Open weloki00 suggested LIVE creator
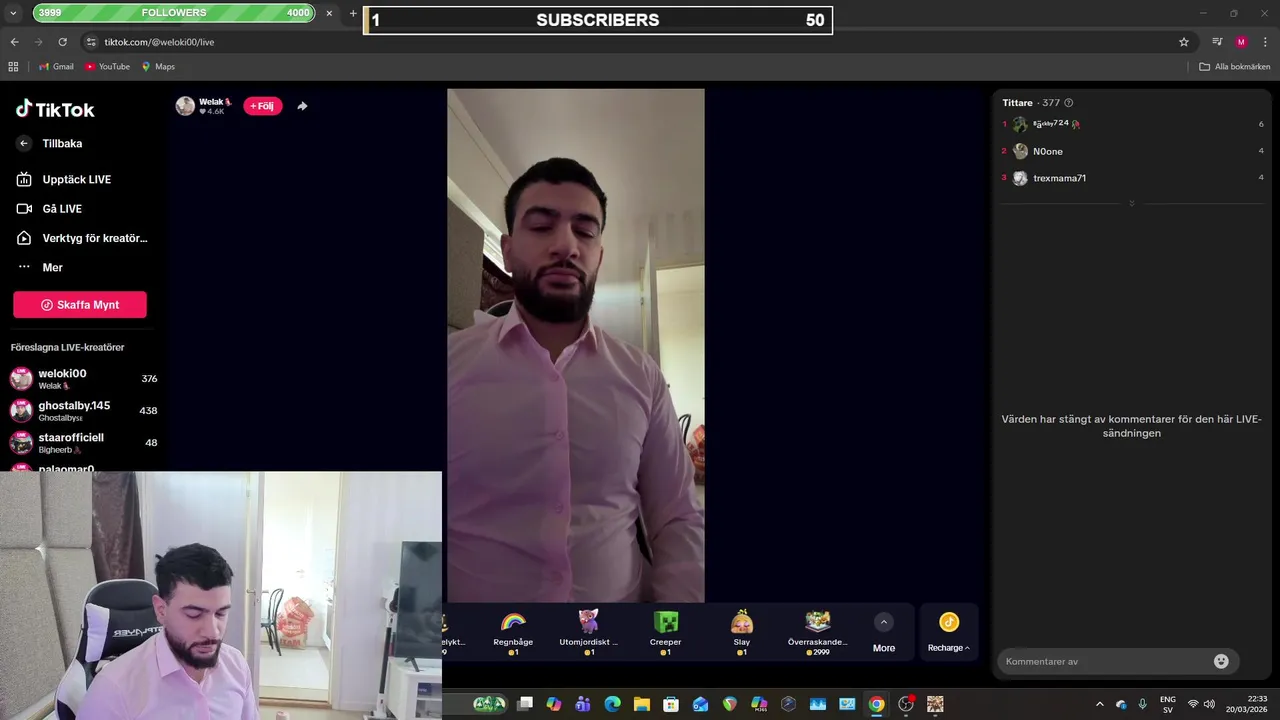 (x=84, y=378)
